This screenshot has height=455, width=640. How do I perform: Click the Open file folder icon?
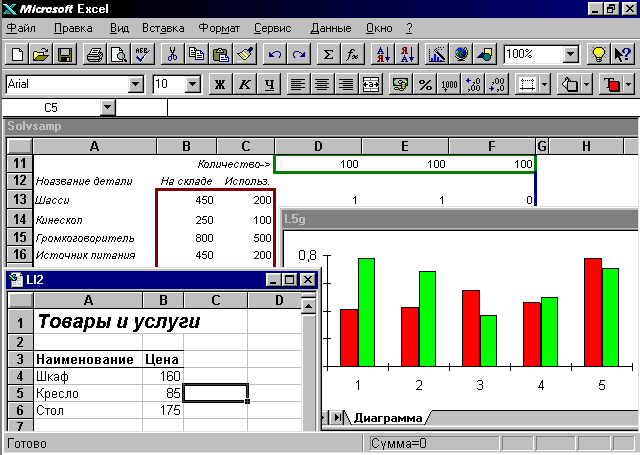tap(41, 54)
